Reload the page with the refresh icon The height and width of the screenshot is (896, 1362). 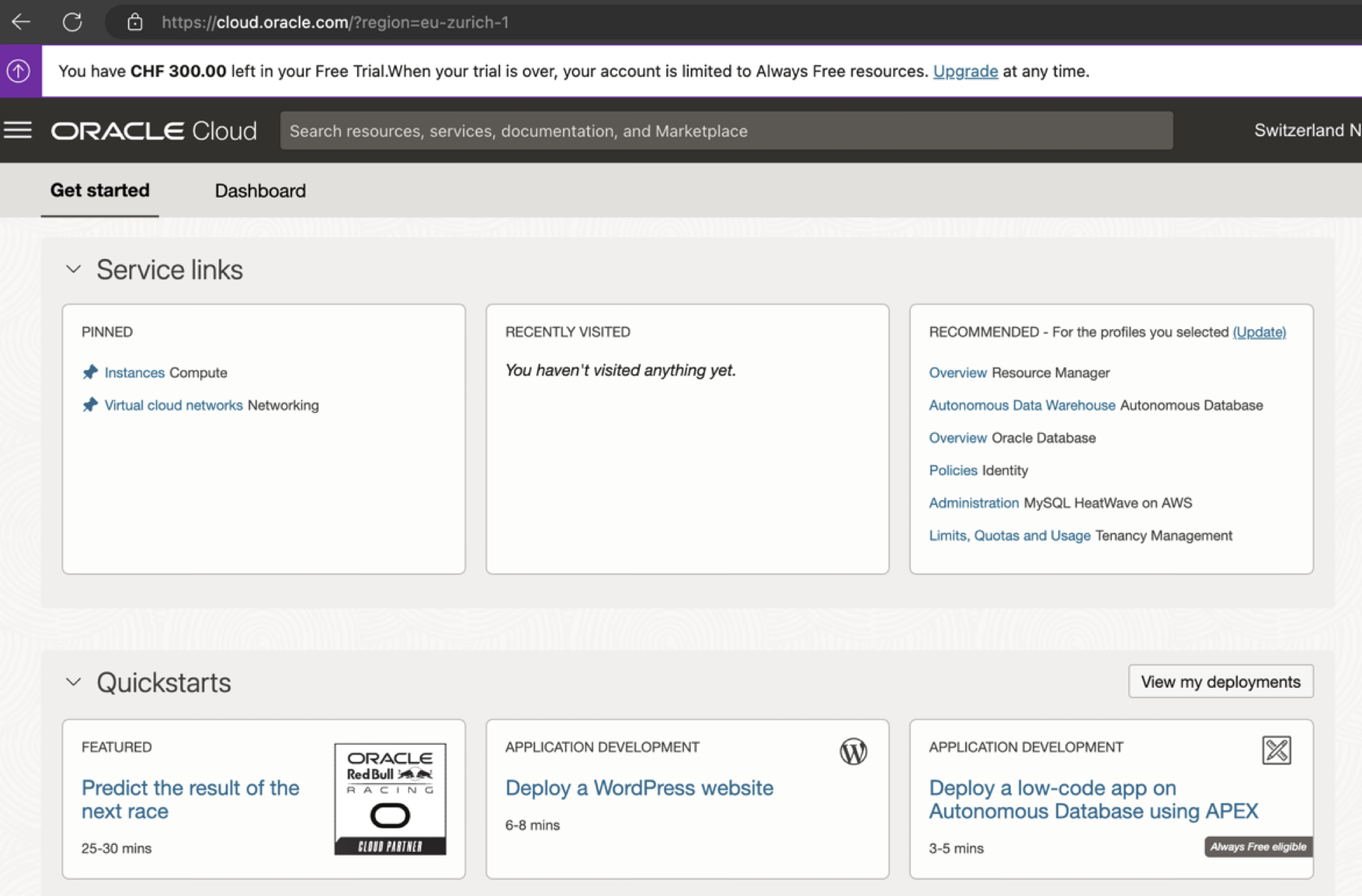pos(72,22)
